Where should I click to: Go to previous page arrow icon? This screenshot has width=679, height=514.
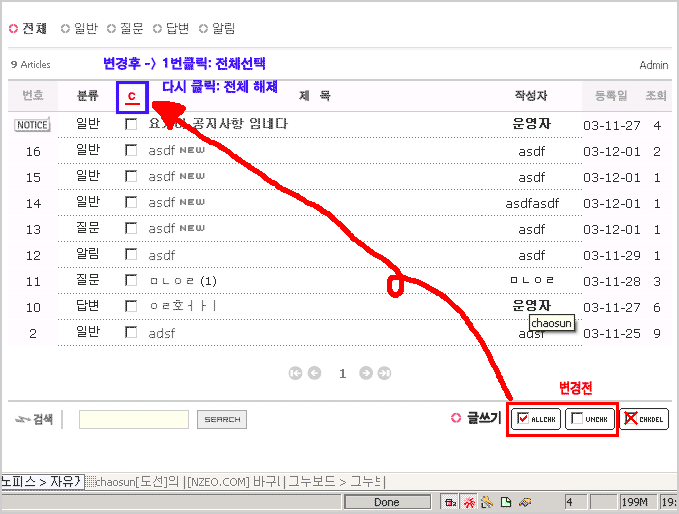314,373
